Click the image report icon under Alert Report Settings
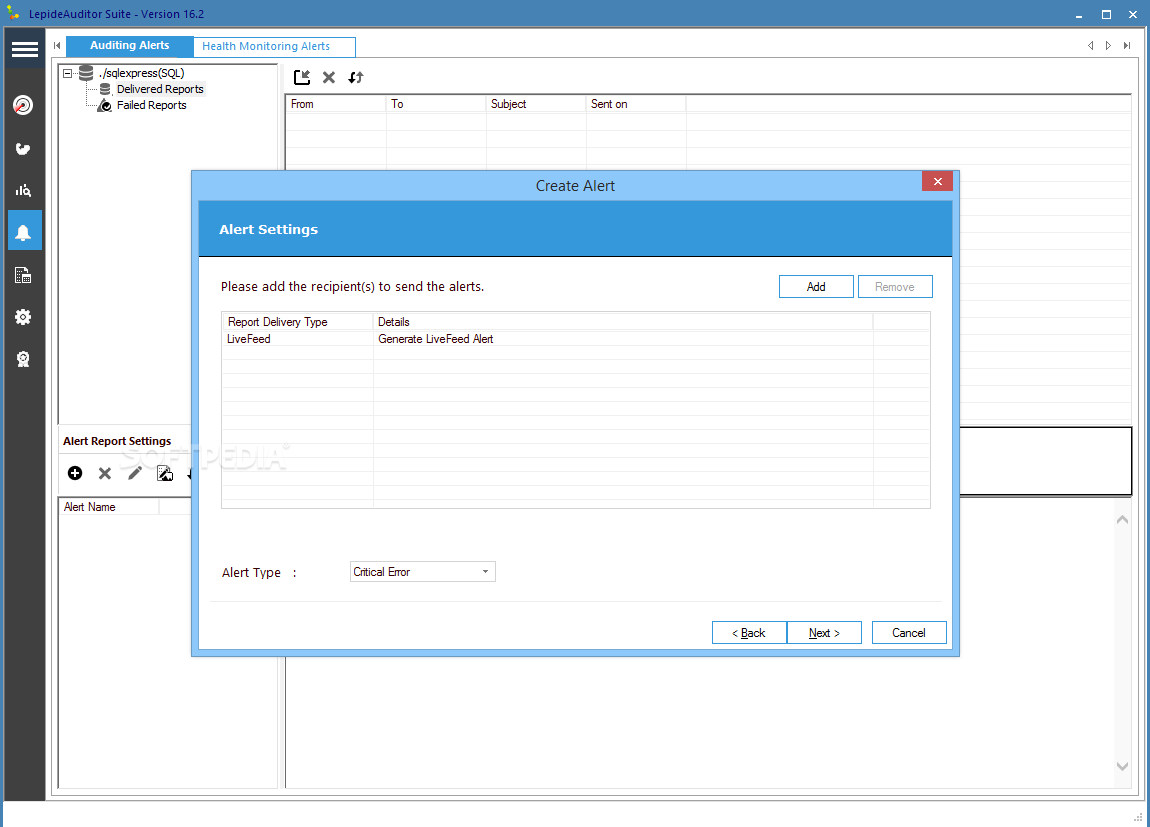 (x=165, y=474)
